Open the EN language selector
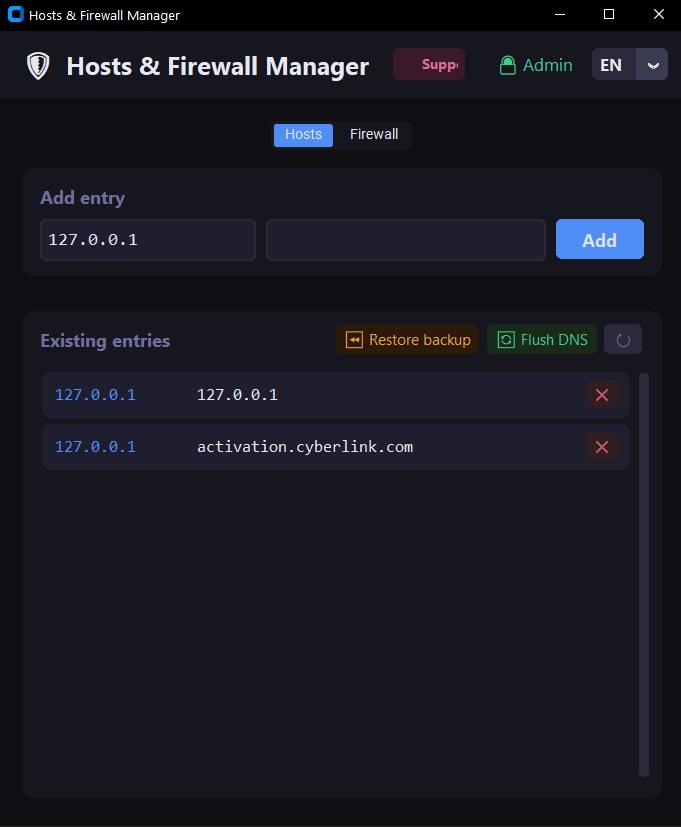The height and width of the screenshot is (827, 681). [x=612, y=65]
